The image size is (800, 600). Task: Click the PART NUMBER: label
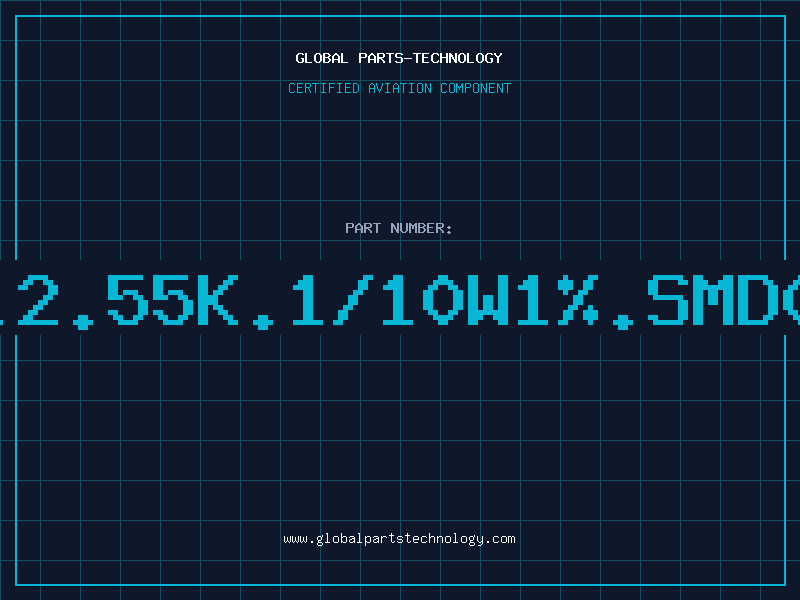coord(399,228)
